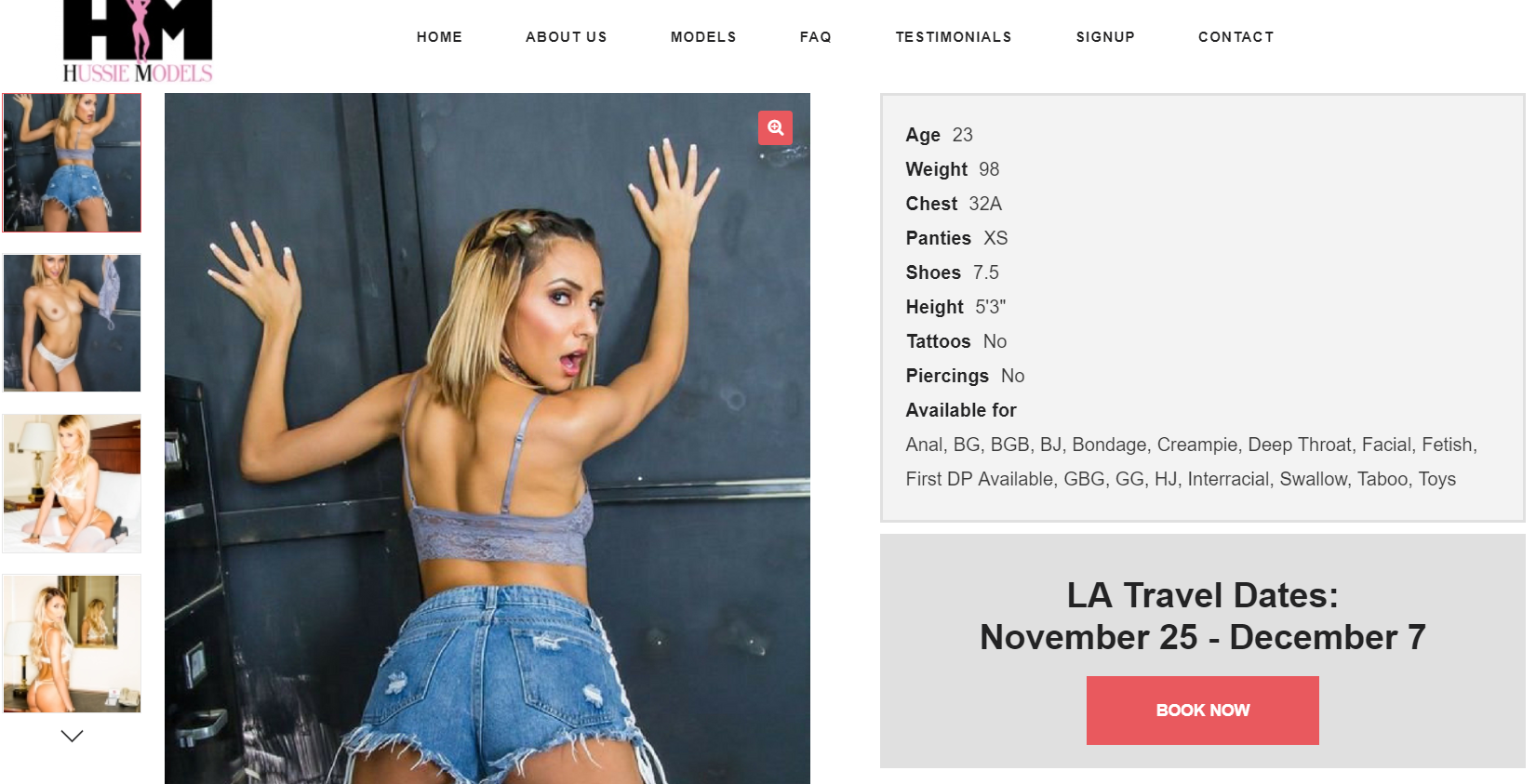The height and width of the screenshot is (784, 1536).
Task: Select the first thumbnail with red border
Action: click(x=73, y=163)
